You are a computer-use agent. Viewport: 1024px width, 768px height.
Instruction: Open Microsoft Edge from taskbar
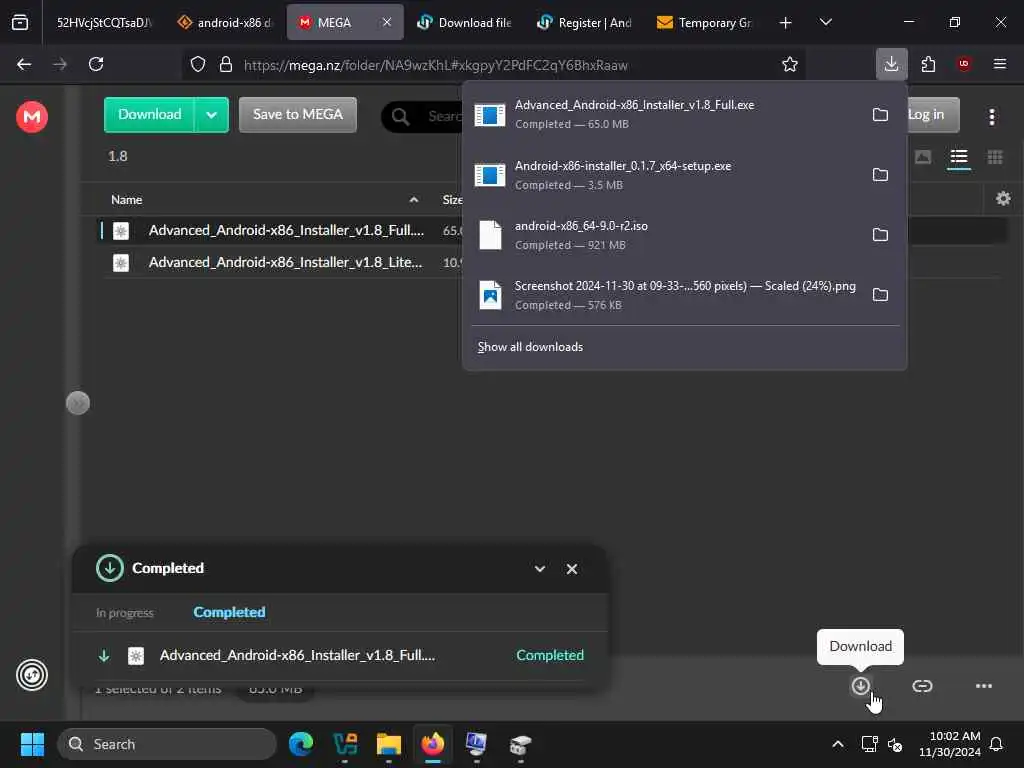tap(301, 744)
